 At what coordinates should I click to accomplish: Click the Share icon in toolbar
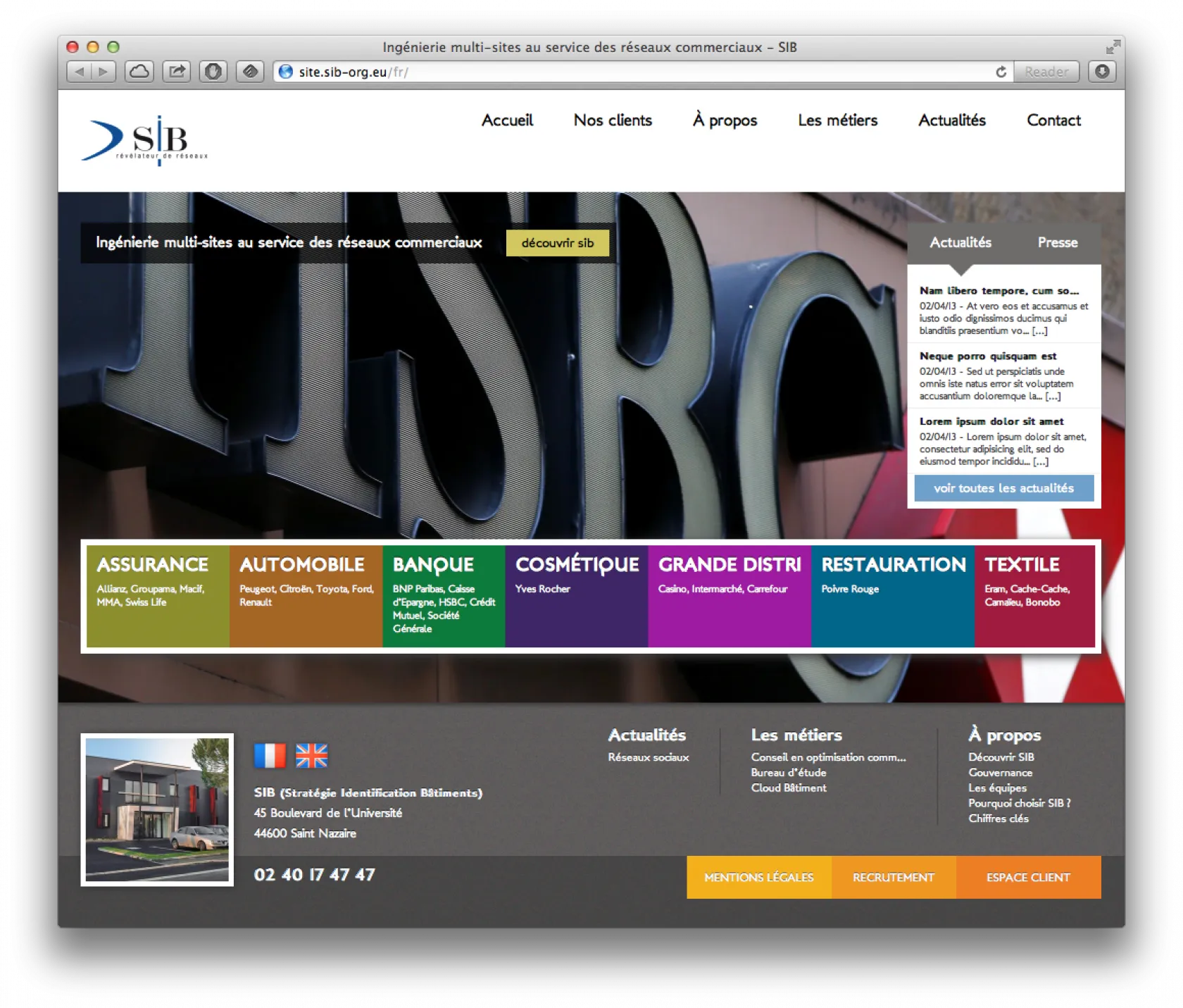tap(177, 72)
